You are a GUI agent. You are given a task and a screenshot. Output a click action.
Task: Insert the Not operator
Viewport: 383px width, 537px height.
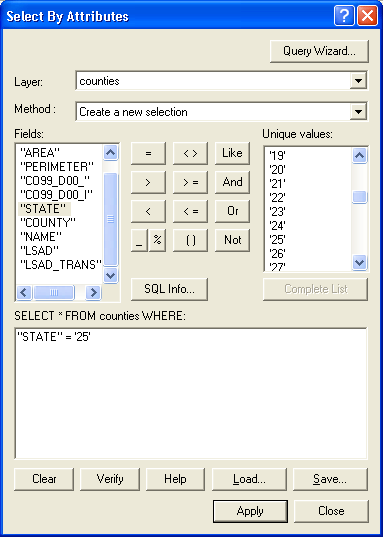click(x=232, y=240)
